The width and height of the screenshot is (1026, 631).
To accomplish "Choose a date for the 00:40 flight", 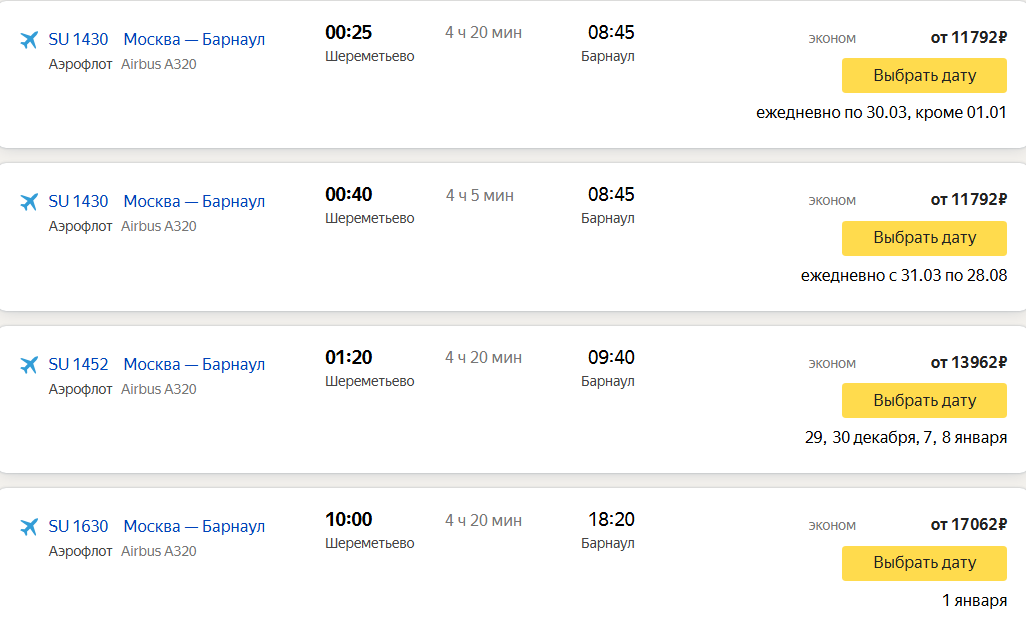I will 924,238.
